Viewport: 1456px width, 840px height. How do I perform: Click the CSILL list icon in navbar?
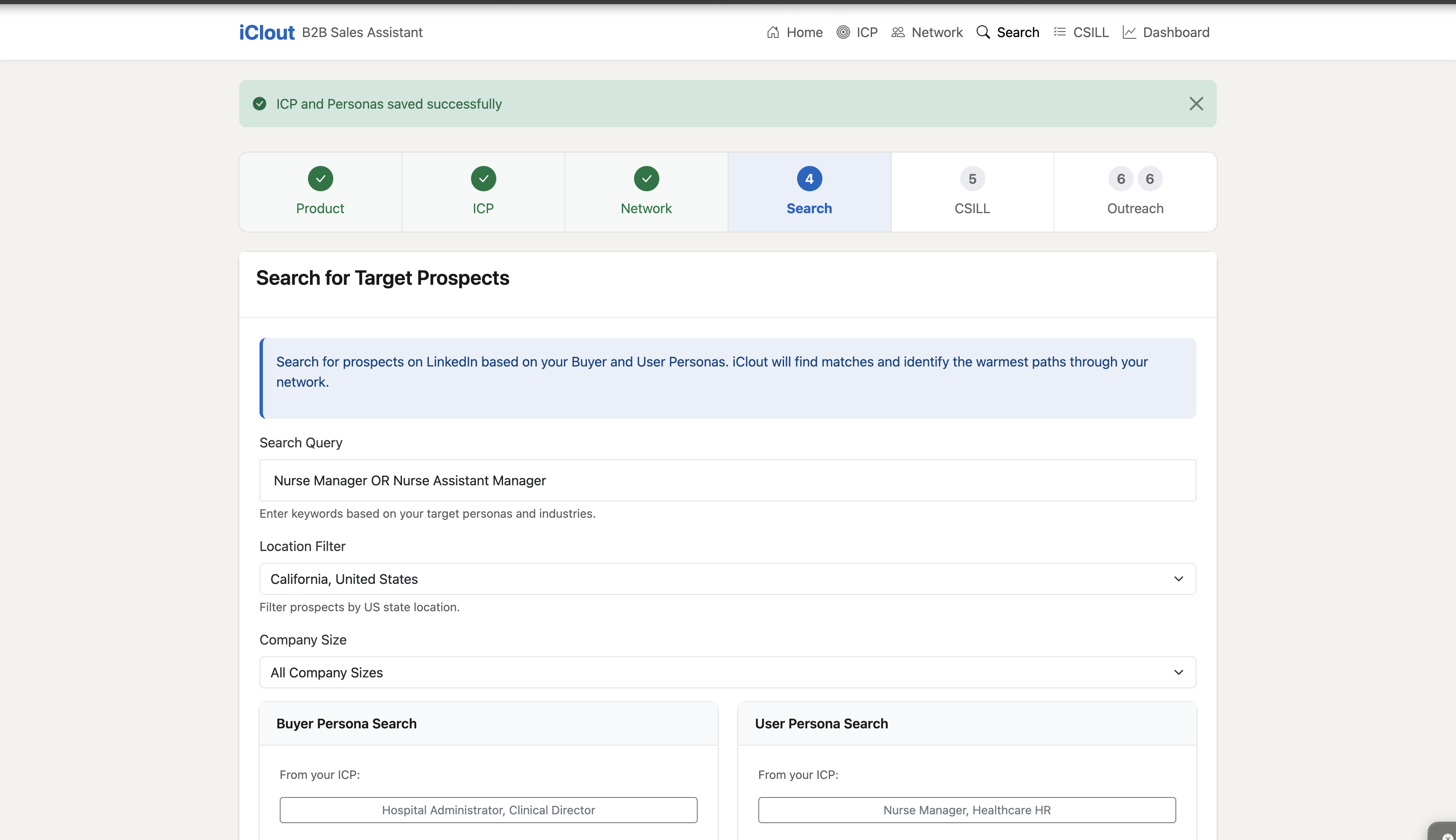1059,32
